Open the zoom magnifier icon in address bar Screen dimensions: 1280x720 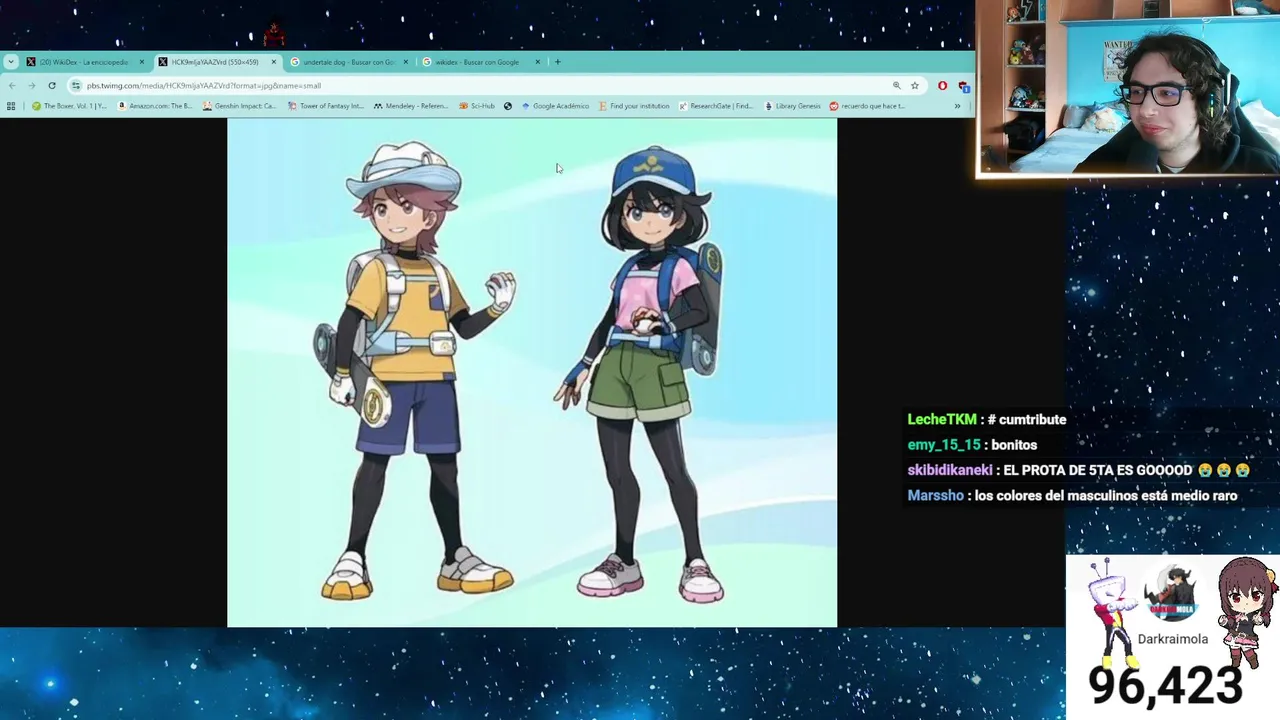coord(896,86)
